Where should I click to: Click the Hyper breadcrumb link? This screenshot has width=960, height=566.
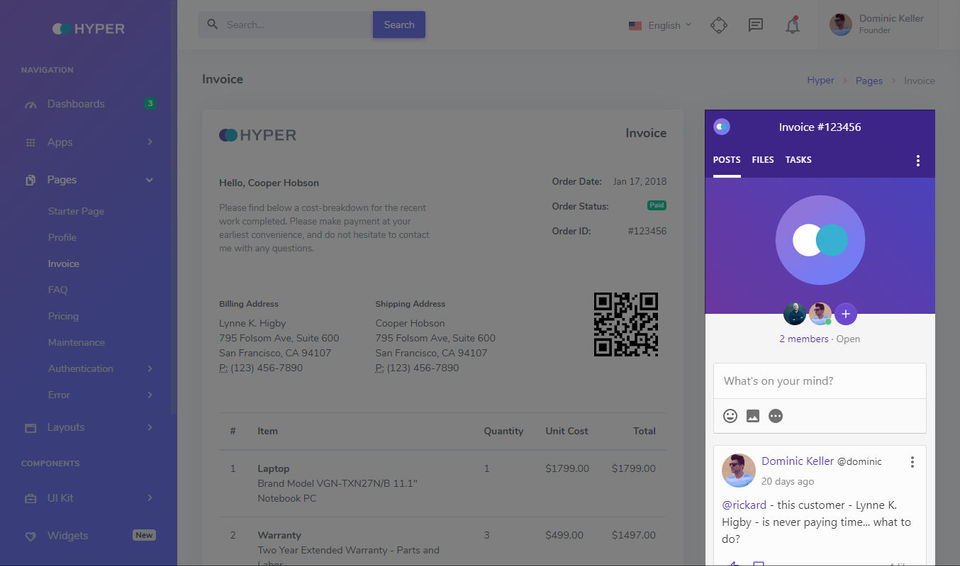click(x=820, y=80)
